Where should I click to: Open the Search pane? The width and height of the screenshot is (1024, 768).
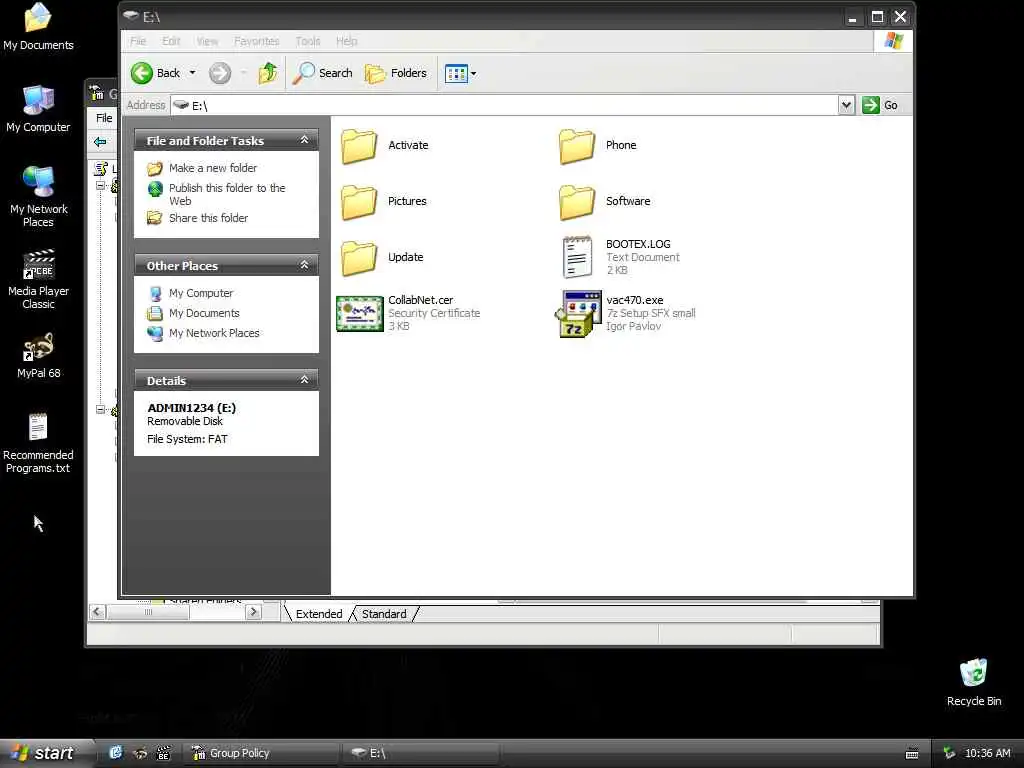tap(322, 73)
